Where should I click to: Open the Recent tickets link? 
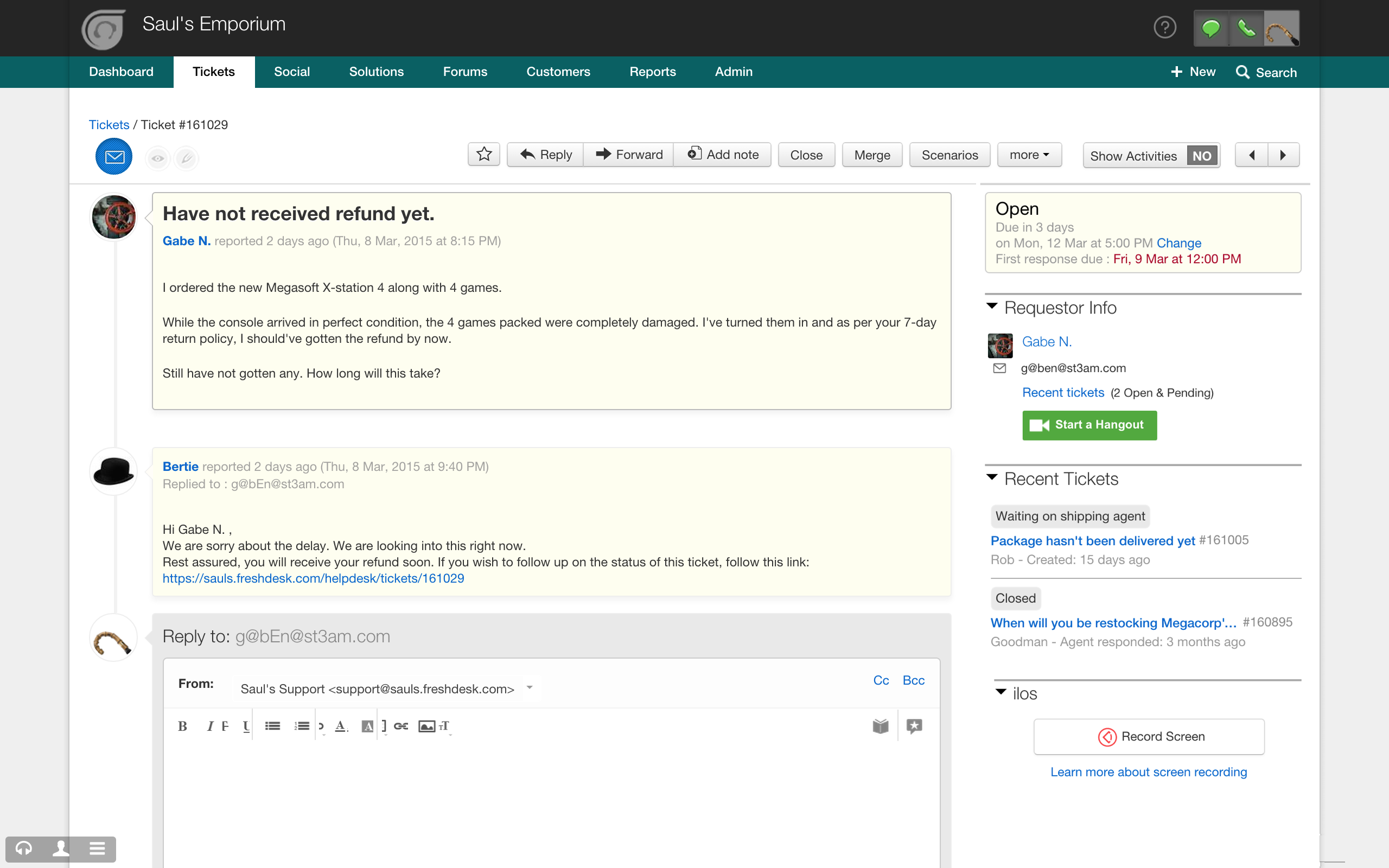click(1062, 393)
